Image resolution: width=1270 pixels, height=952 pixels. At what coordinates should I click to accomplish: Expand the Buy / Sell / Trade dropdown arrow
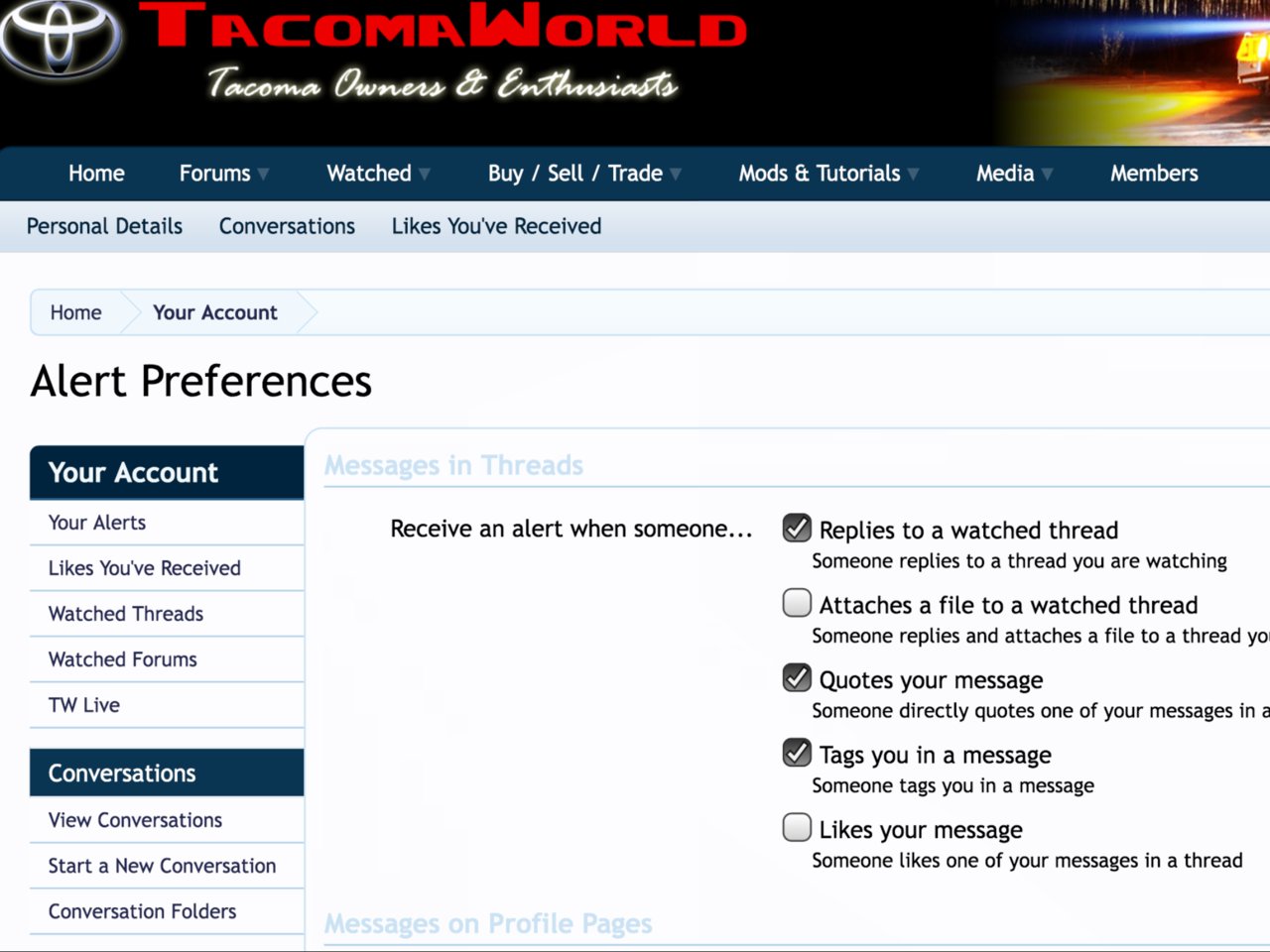(676, 175)
